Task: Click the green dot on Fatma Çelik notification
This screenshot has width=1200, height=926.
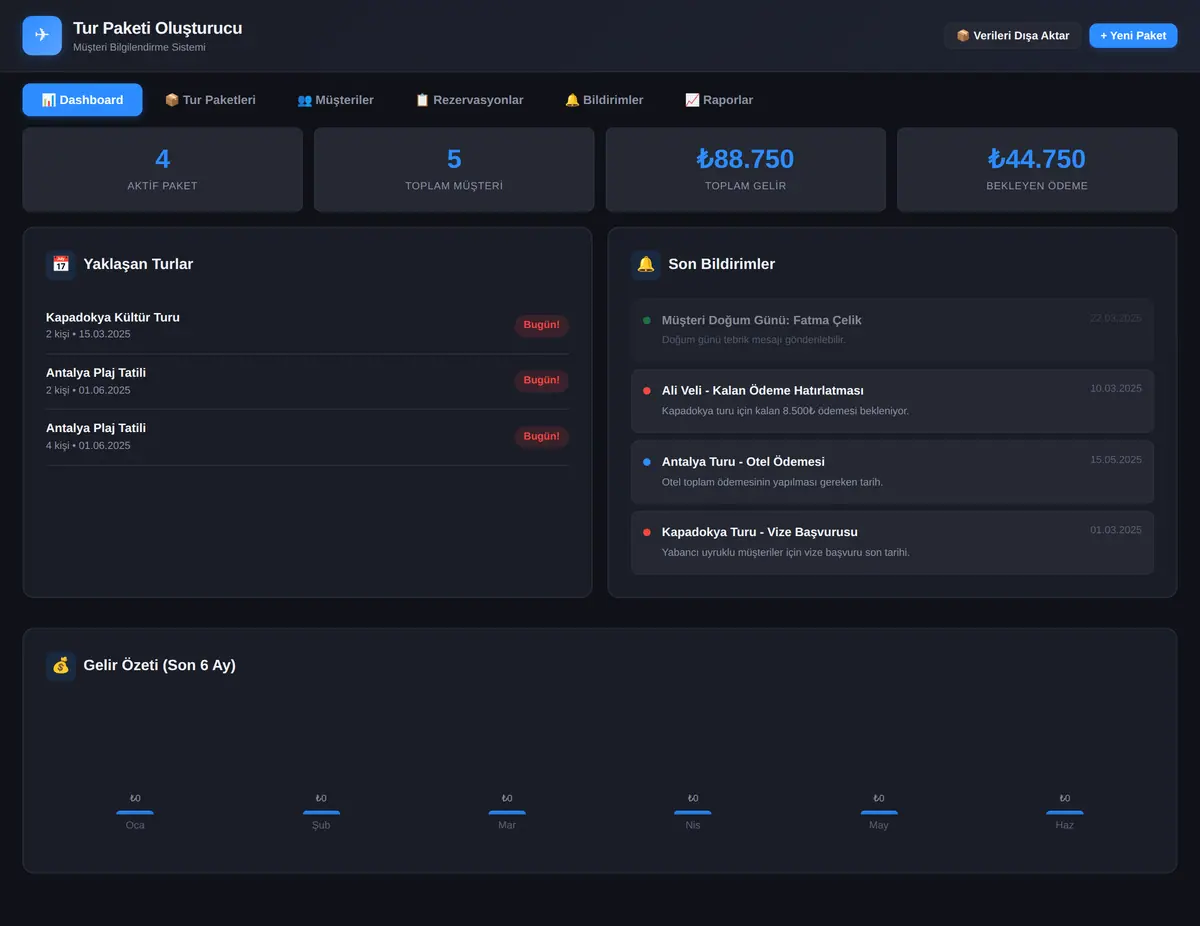Action: pyautogui.click(x=647, y=320)
